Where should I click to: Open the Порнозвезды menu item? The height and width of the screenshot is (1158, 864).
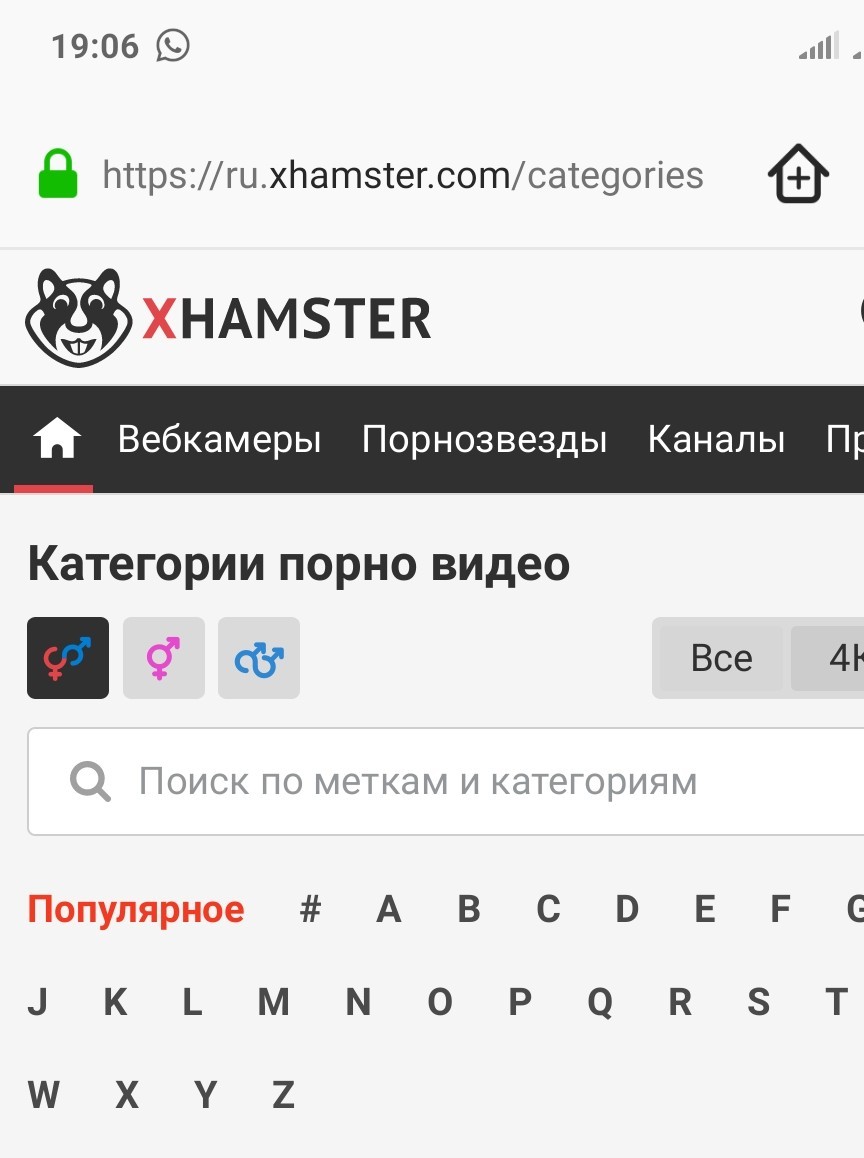tap(484, 439)
